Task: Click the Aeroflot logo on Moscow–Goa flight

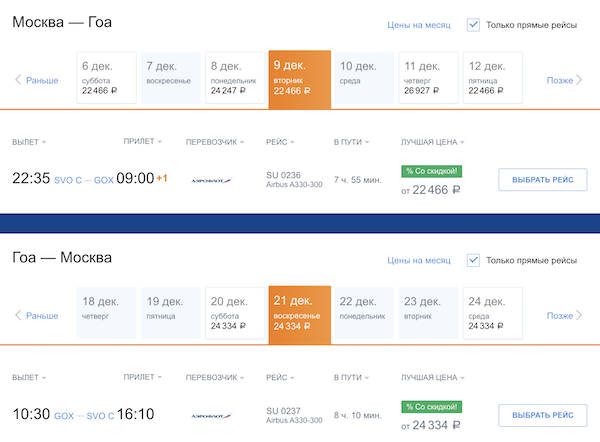Action: pos(211,180)
